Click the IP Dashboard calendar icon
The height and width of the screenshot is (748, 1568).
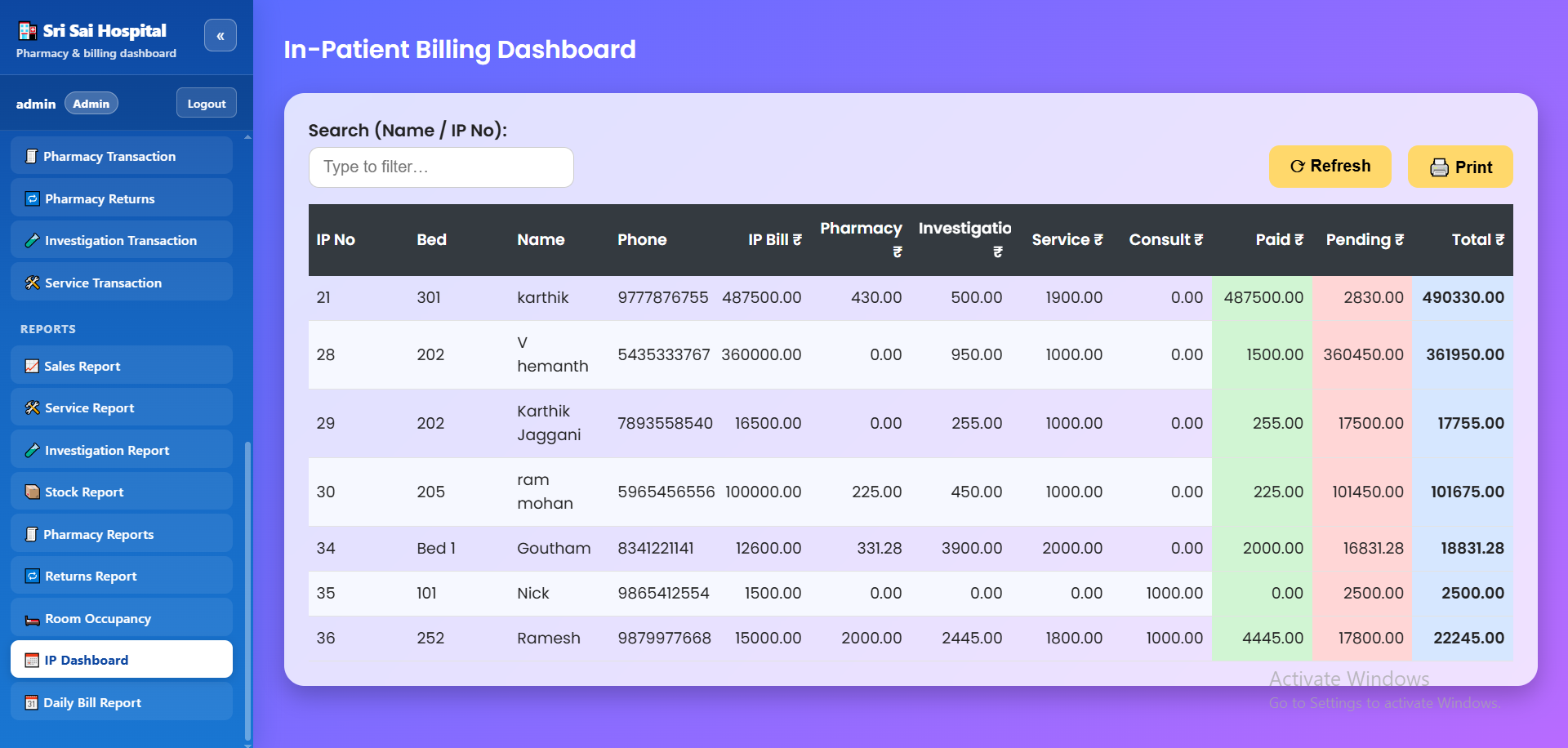click(x=32, y=660)
